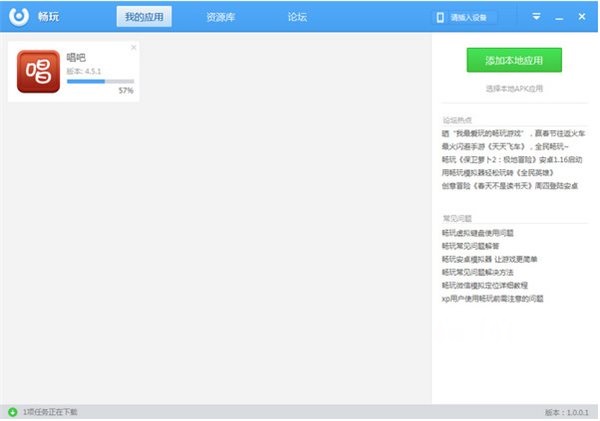
Task: Click 选择本地APK应用 caption
Action: 514,89
